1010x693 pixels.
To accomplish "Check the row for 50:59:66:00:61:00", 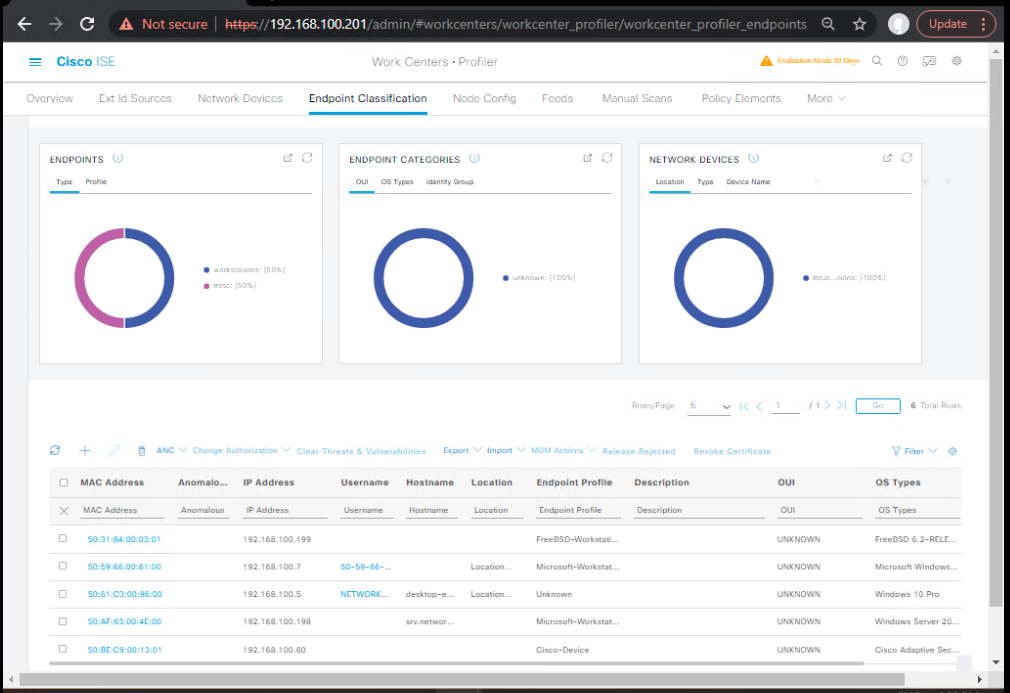I will (62, 566).
